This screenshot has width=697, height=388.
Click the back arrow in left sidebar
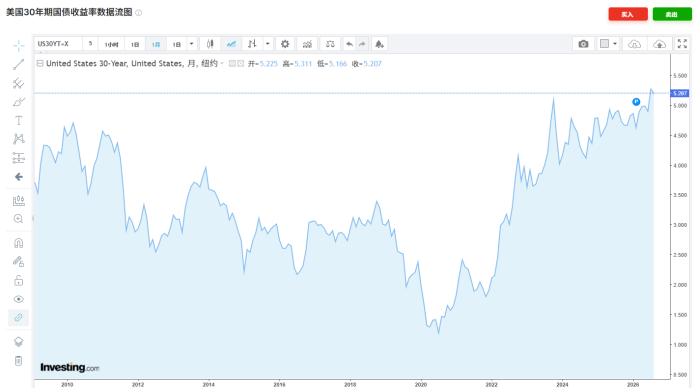(19, 177)
